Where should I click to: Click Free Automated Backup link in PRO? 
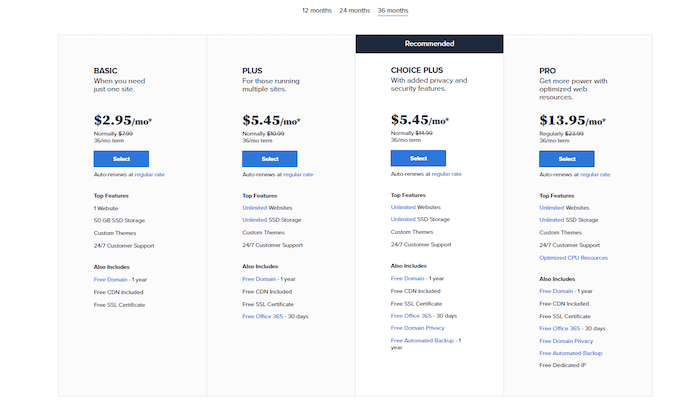point(571,353)
